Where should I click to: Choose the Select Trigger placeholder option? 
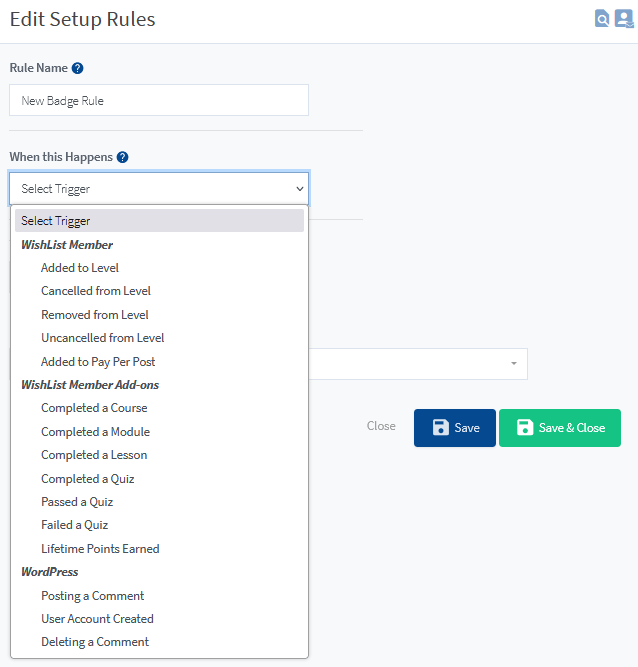click(160, 221)
